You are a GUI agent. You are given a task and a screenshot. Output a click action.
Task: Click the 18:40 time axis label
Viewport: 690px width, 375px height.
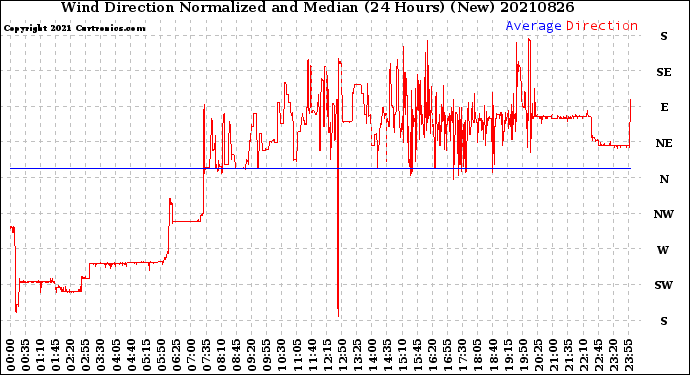click(492, 355)
